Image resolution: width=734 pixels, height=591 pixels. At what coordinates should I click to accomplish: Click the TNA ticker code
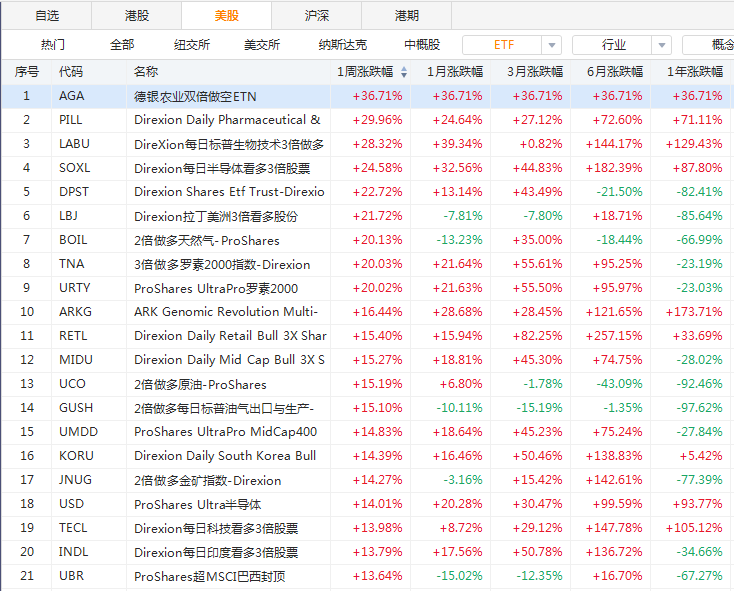pyautogui.click(x=72, y=264)
